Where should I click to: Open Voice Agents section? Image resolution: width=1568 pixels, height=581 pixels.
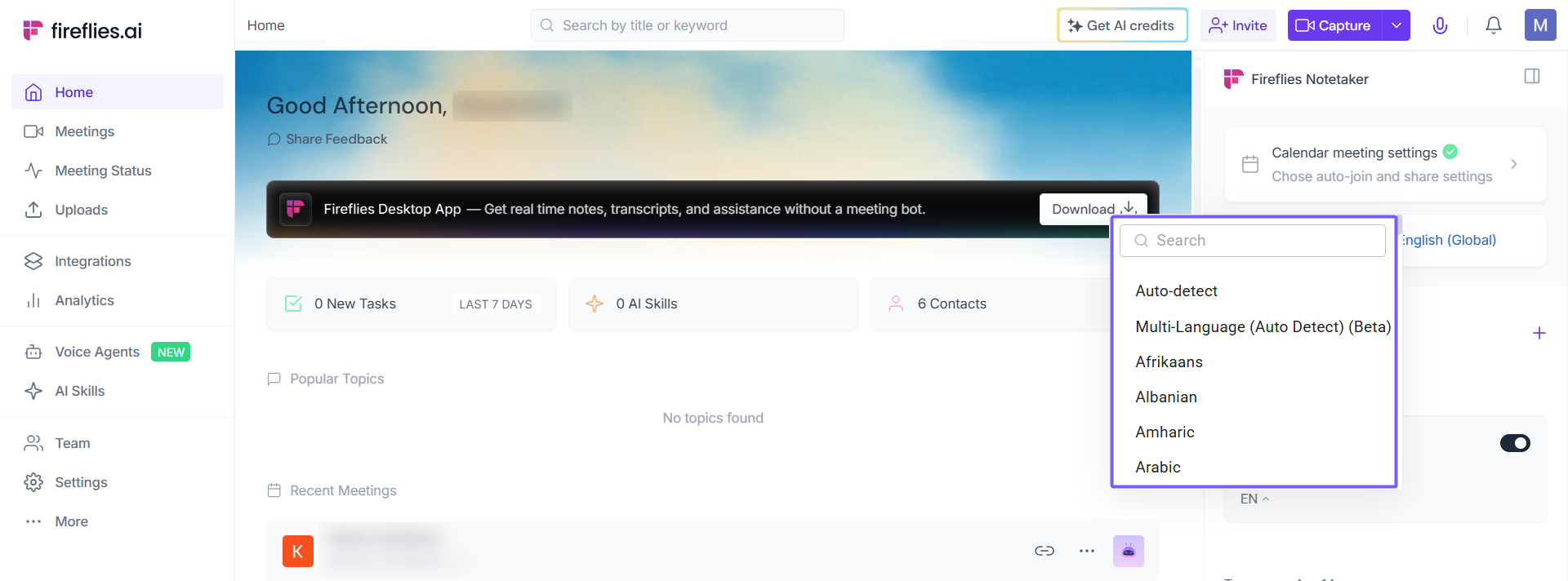97,352
